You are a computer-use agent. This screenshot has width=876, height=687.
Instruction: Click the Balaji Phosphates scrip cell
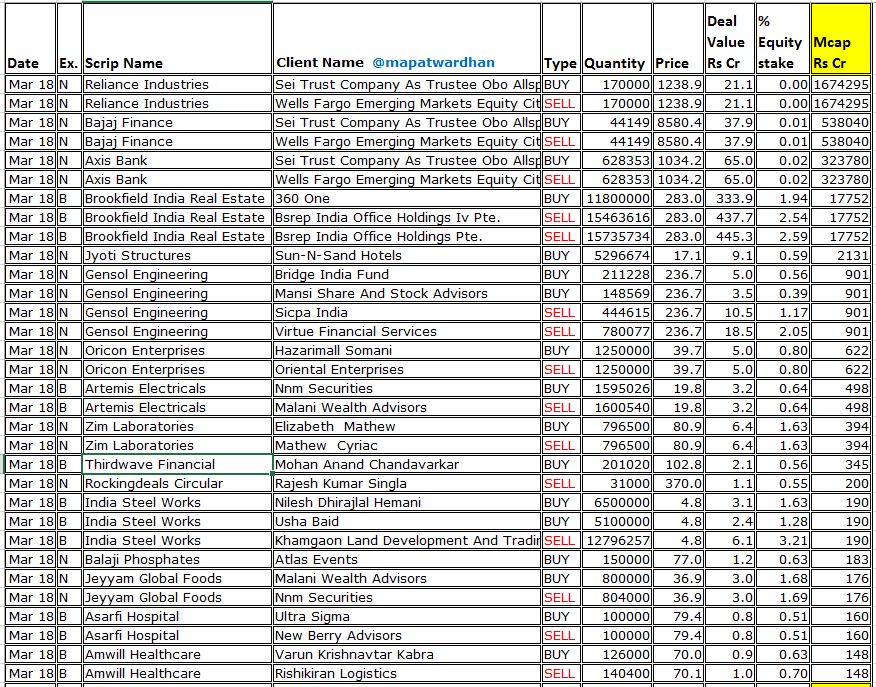pos(177,560)
